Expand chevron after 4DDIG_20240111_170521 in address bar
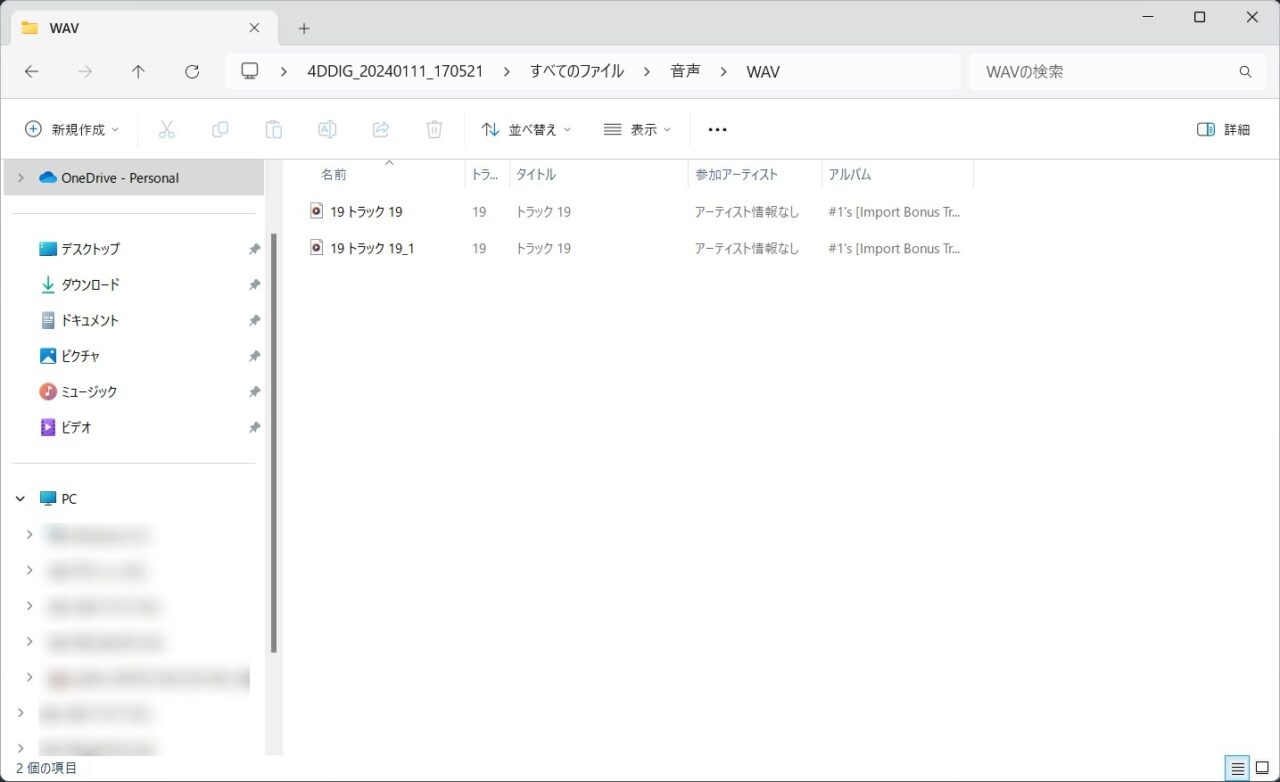Screen dimensions: 1280x782 coord(507,72)
